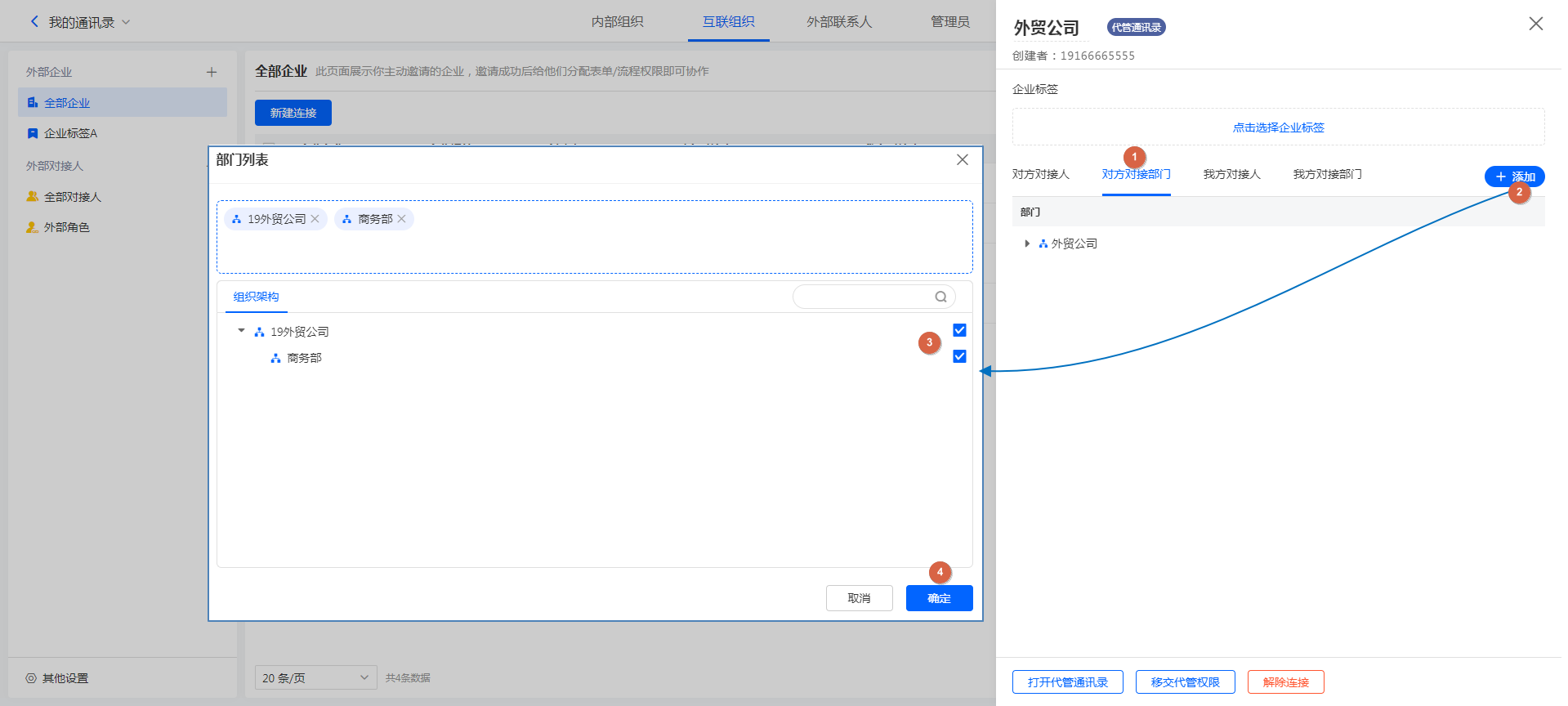Viewport: 1568px width, 706px height.
Task: Uncheck the 商务部 checkbox
Action: [959, 356]
